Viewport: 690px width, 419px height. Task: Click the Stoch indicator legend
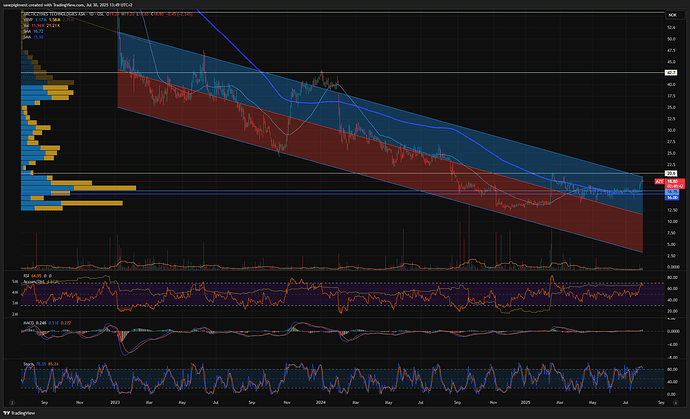pos(40,364)
